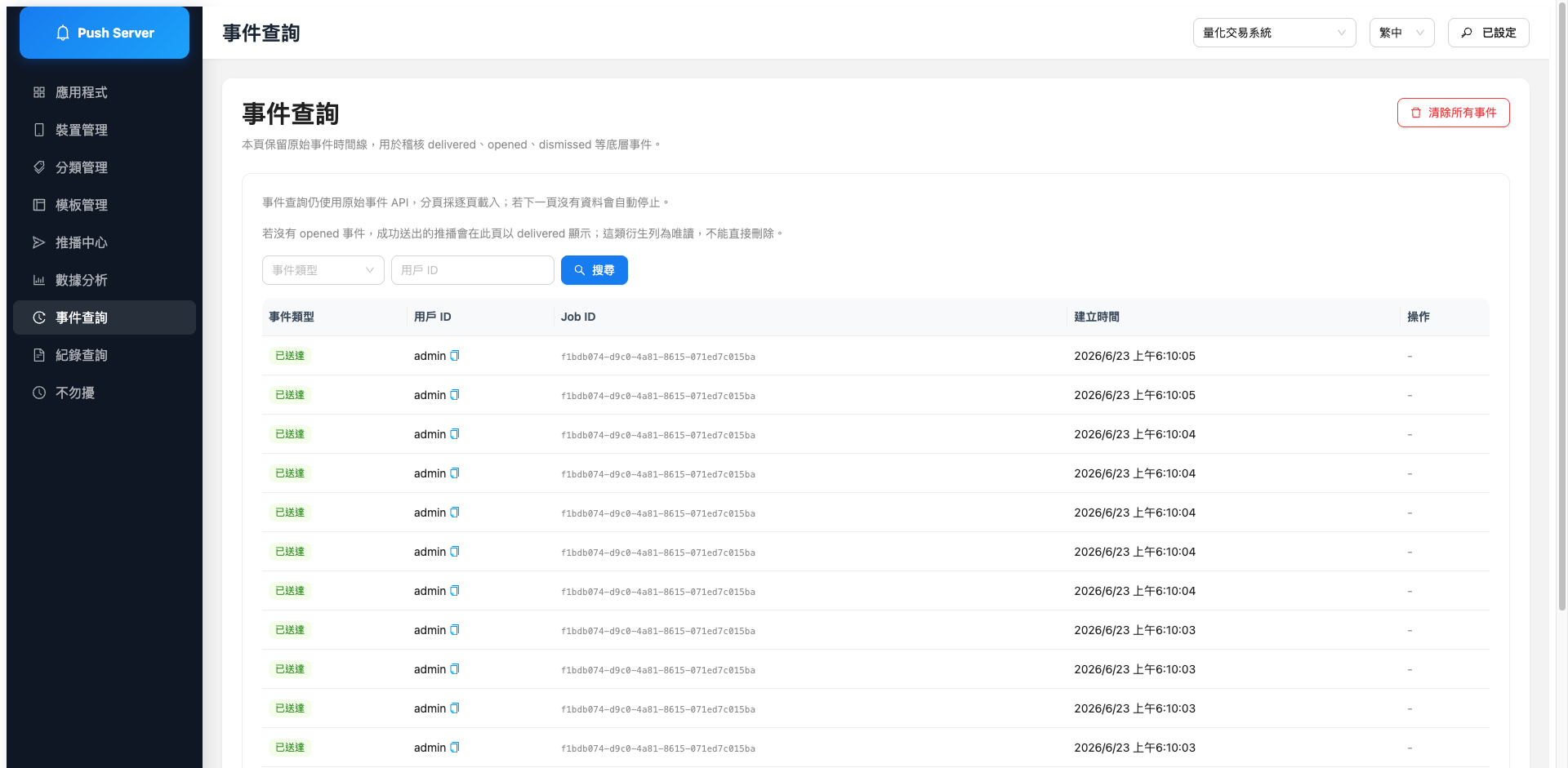1568x768 pixels.
Task: Focus the 用戶 ID input field
Action: 473,270
